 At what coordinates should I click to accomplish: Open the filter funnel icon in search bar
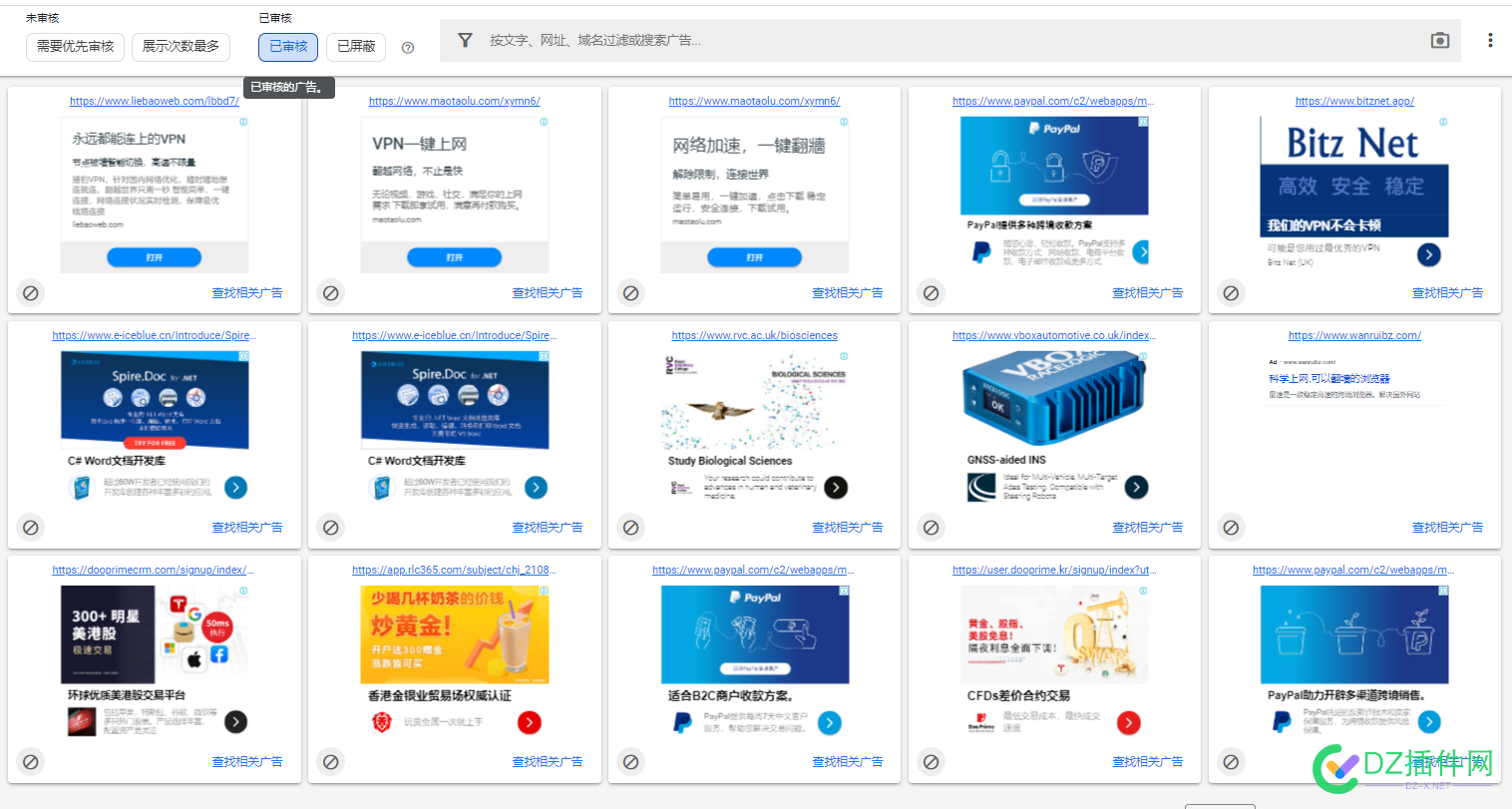click(x=465, y=40)
